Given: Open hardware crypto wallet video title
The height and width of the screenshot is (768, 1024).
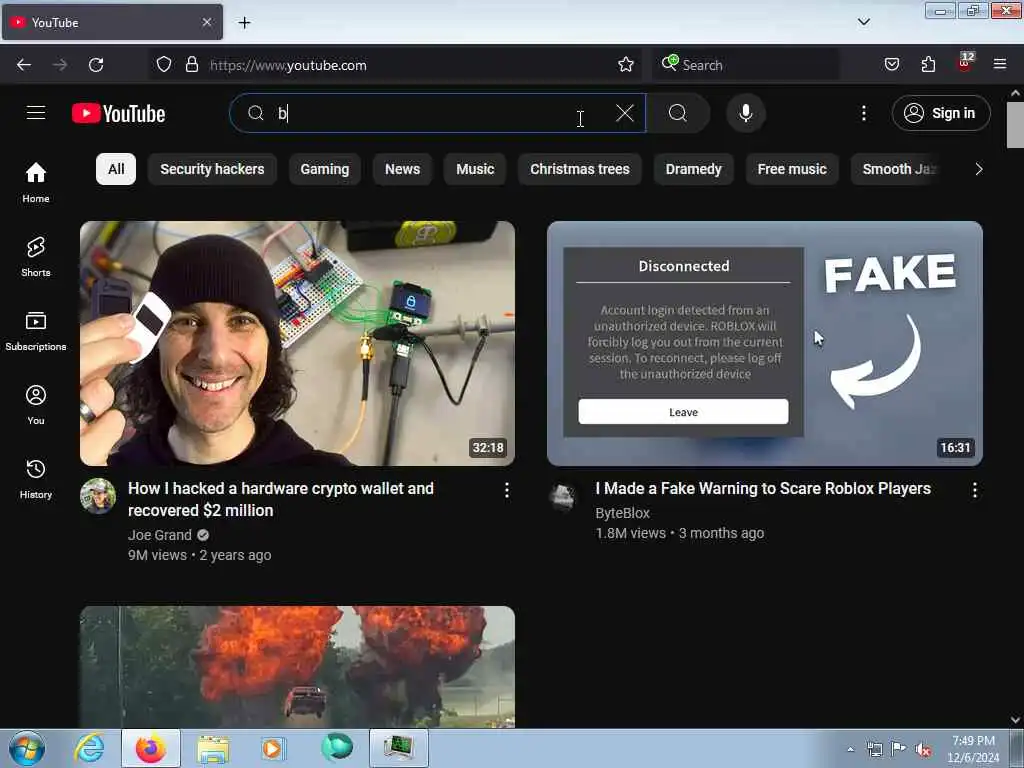Looking at the screenshot, I should click(281, 500).
